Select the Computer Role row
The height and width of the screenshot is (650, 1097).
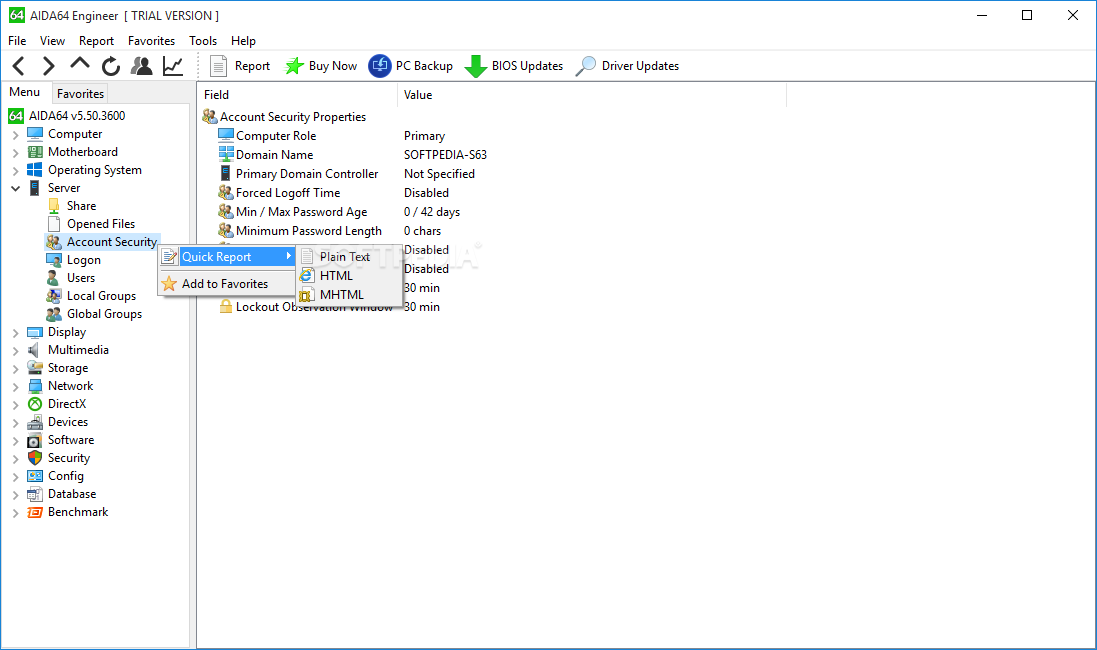(x=332, y=136)
